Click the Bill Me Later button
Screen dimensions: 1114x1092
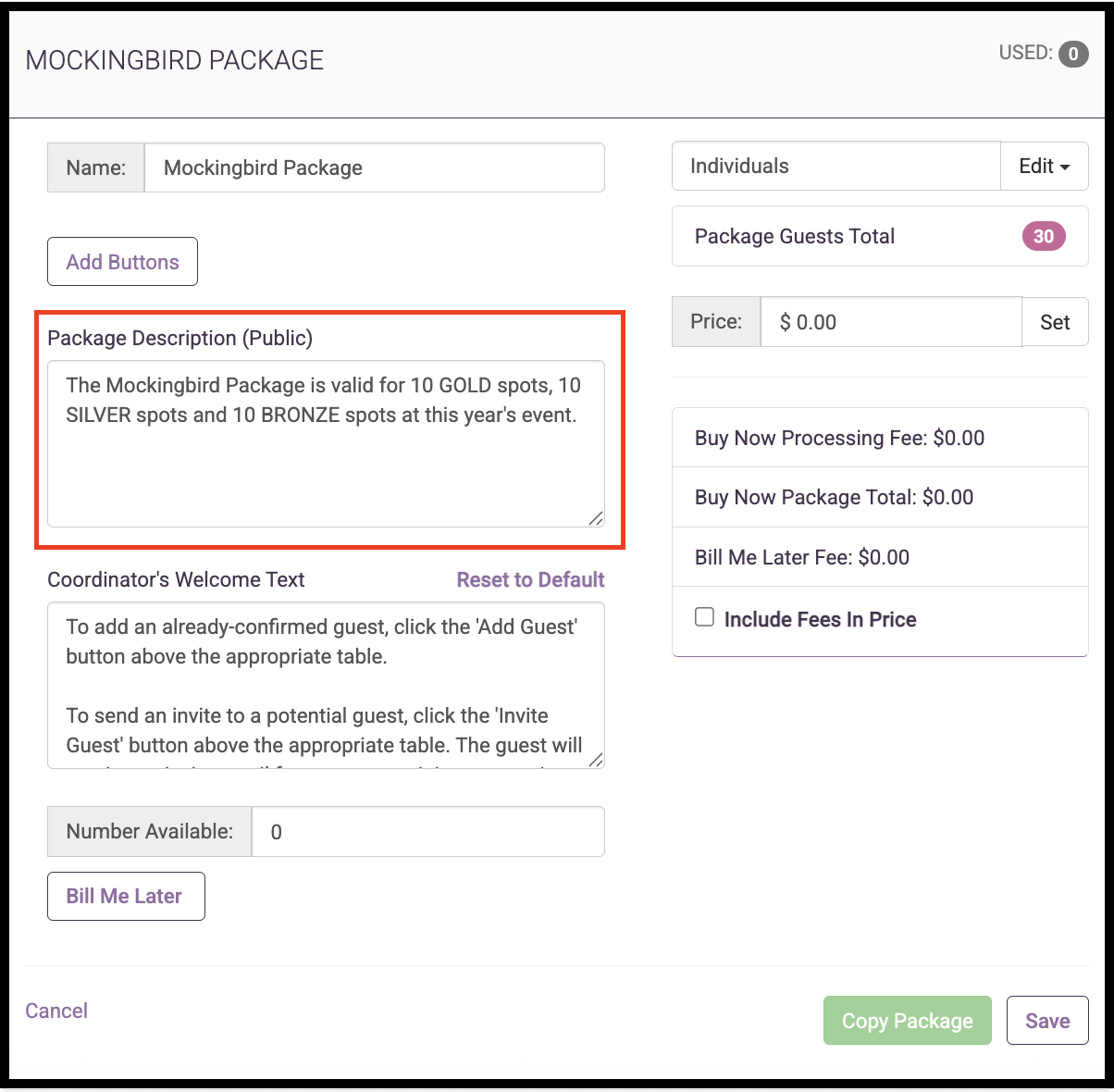click(126, 896)
